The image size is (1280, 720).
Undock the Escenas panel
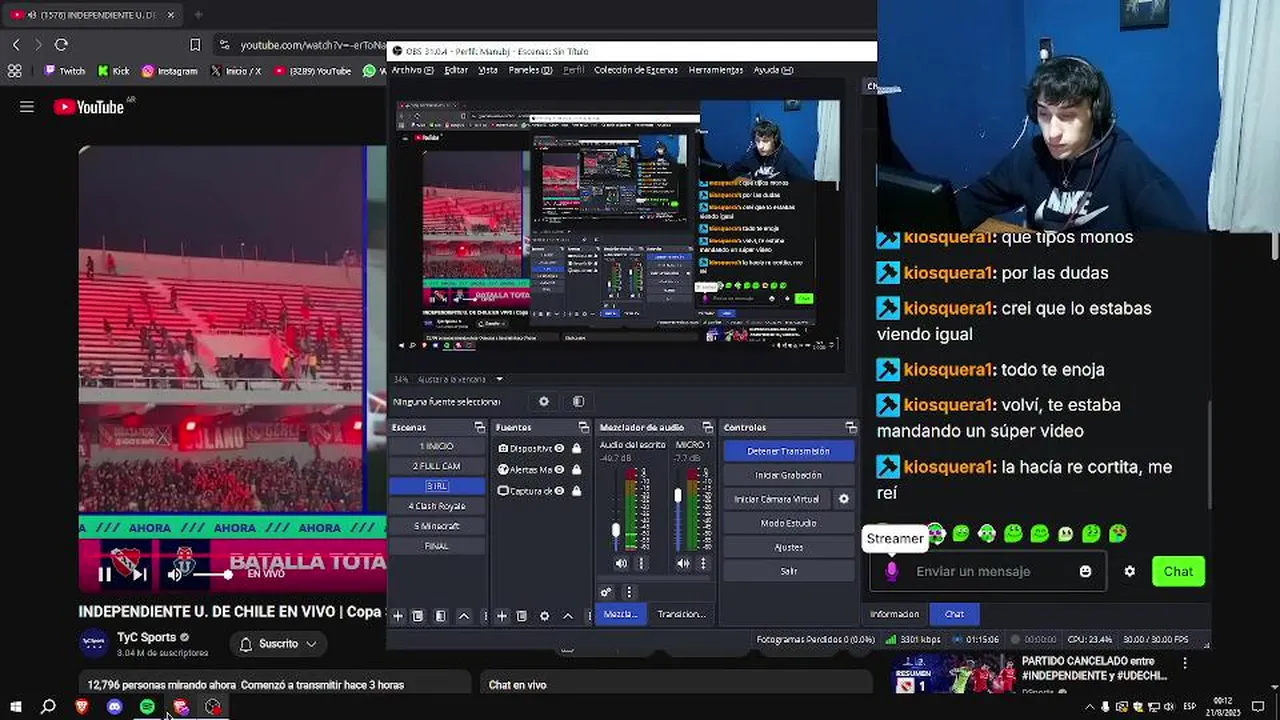[x=479, y=427]
